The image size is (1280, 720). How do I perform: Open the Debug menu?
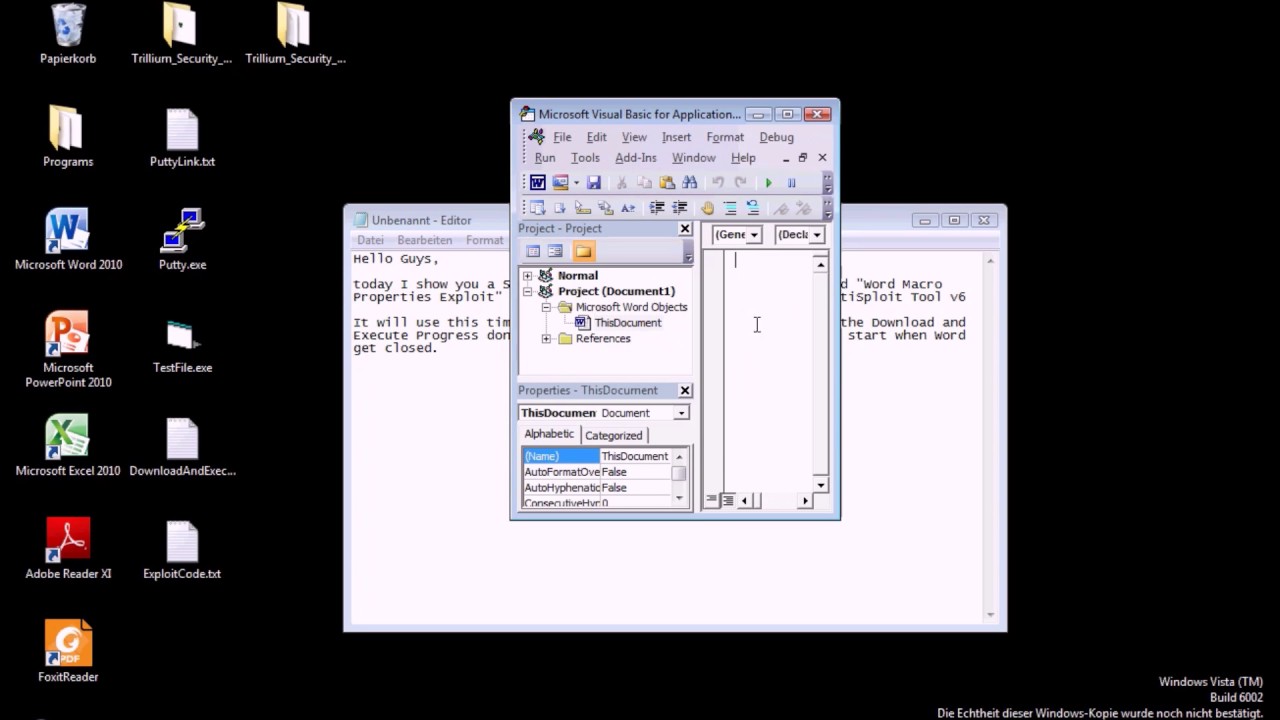pyautogui.click(x=777, y=137)
